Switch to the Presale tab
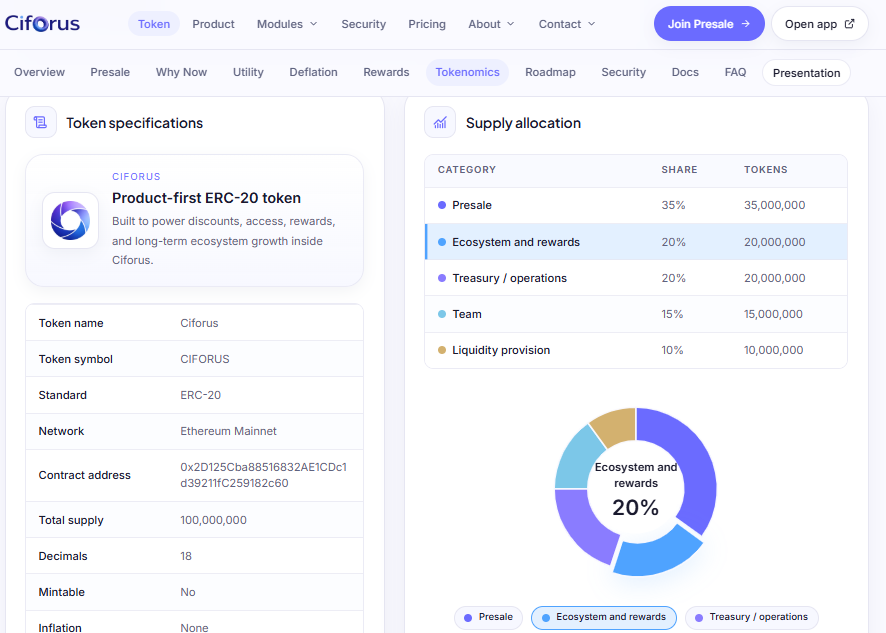Image resolution: width=886 pixels, height=633 pixels. tap(110, 72)
